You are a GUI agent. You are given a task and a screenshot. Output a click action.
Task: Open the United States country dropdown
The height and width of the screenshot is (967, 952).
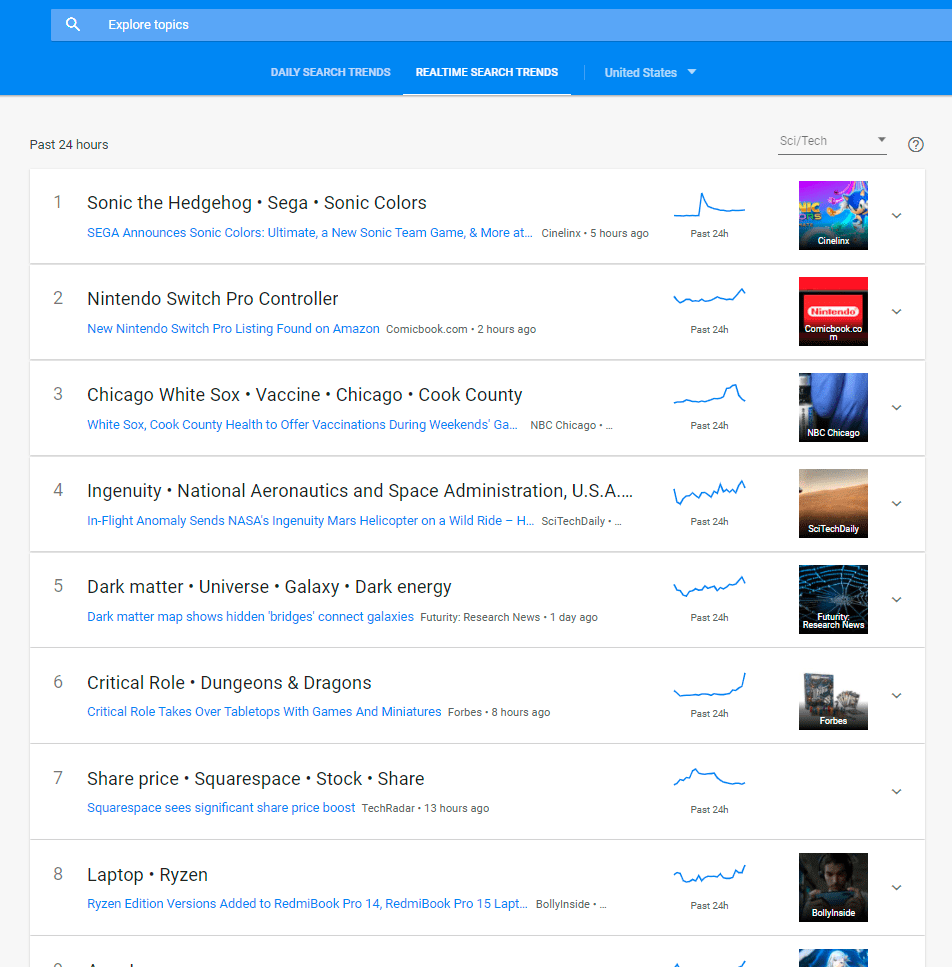(650, 72)
